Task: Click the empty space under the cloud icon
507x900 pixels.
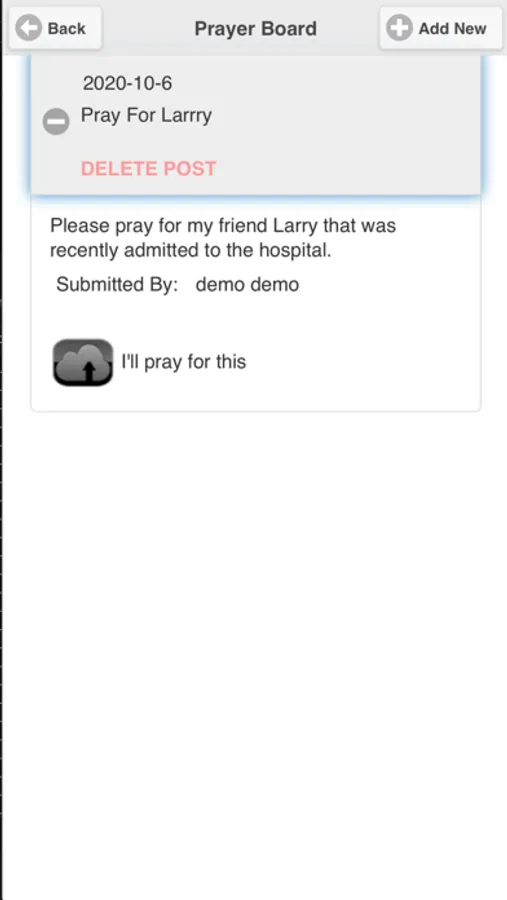Action: pyautogui.click(x=83, y=399)
